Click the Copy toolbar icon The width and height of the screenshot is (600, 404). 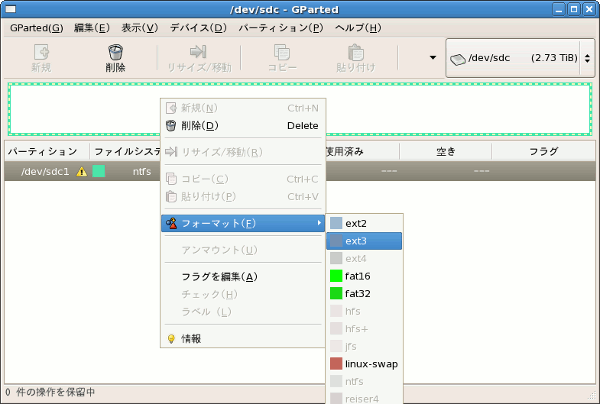click(x=282, y=51)
